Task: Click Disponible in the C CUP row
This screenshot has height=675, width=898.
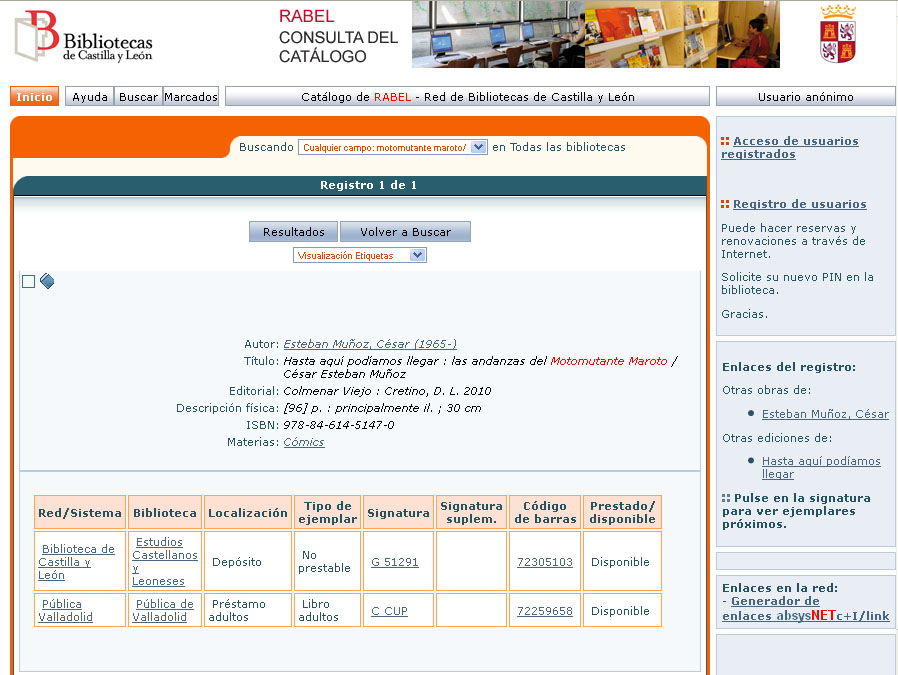Action: [x=620, y=611]
